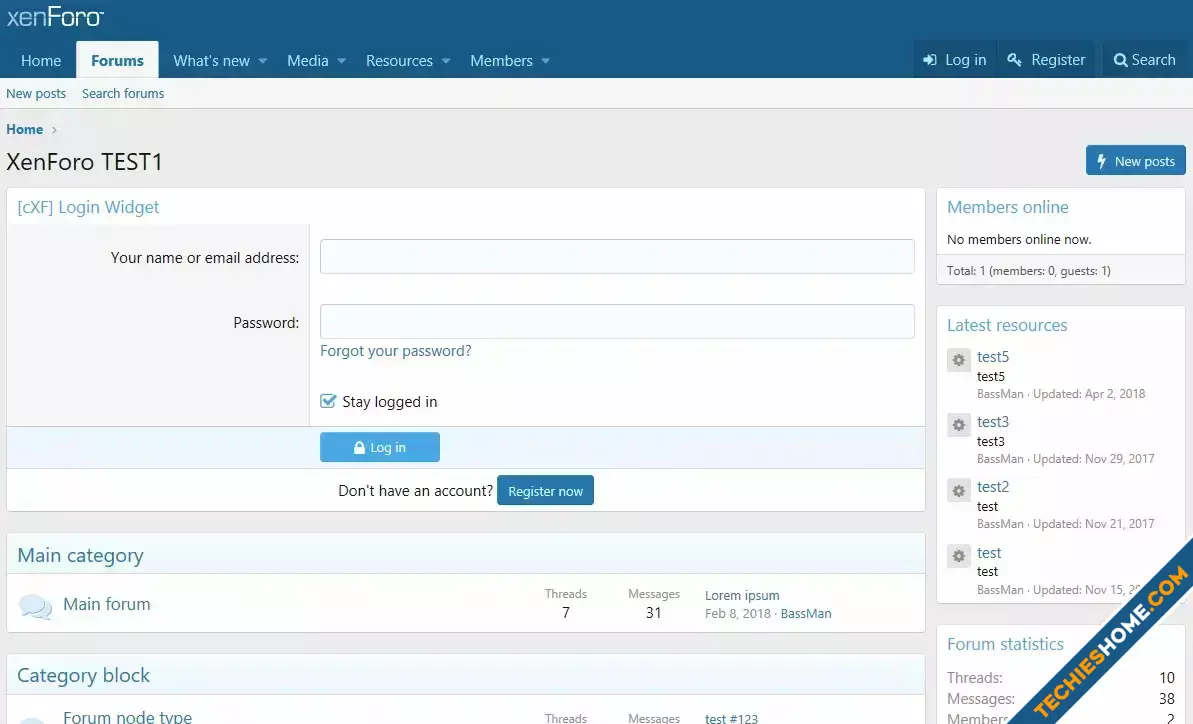Select the Forums nav tab
Image resolution: width=1193 pixels, height=724 pixels.
tap(117, 60)
